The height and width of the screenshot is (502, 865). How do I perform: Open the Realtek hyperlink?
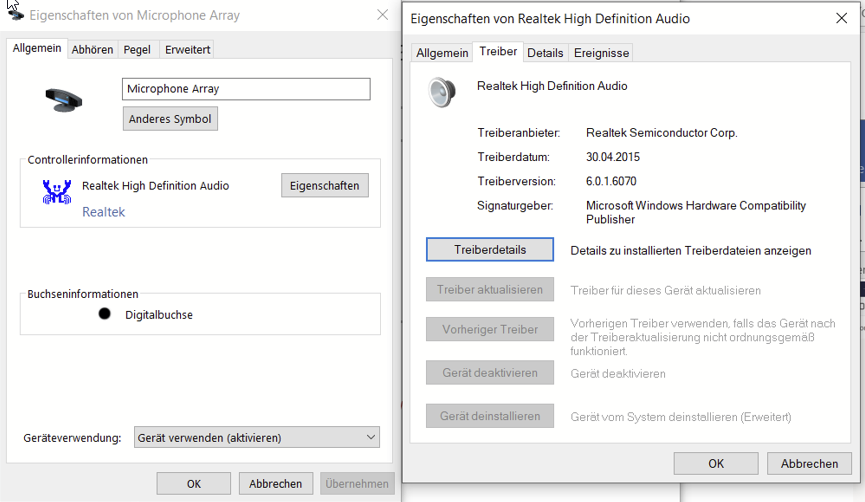[103, 212]
